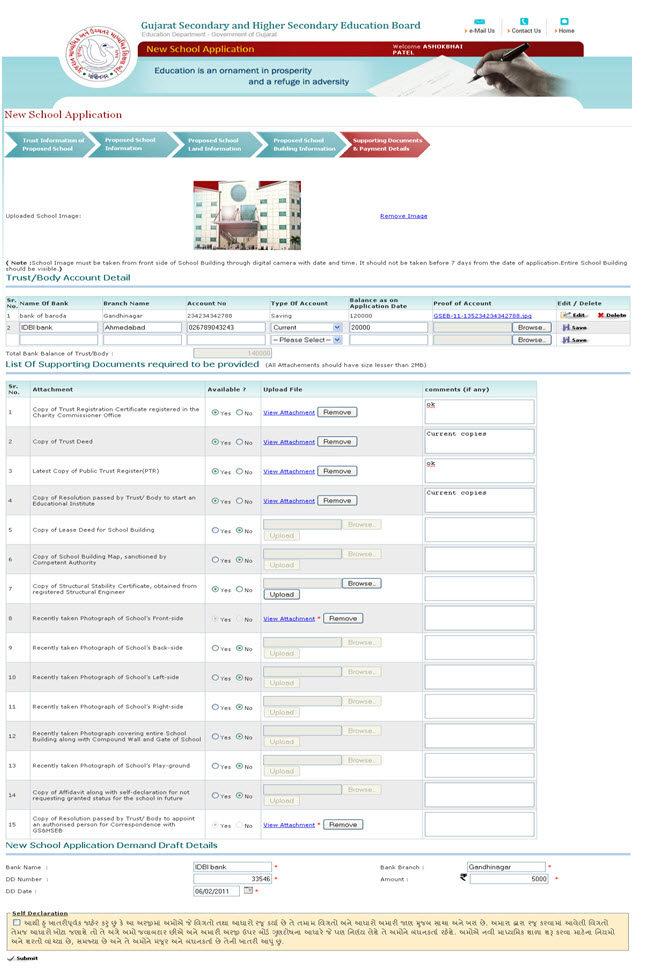Click Edit icon for bank of baroda row
This screenshot has height=970, width=645.
point(573,315)
